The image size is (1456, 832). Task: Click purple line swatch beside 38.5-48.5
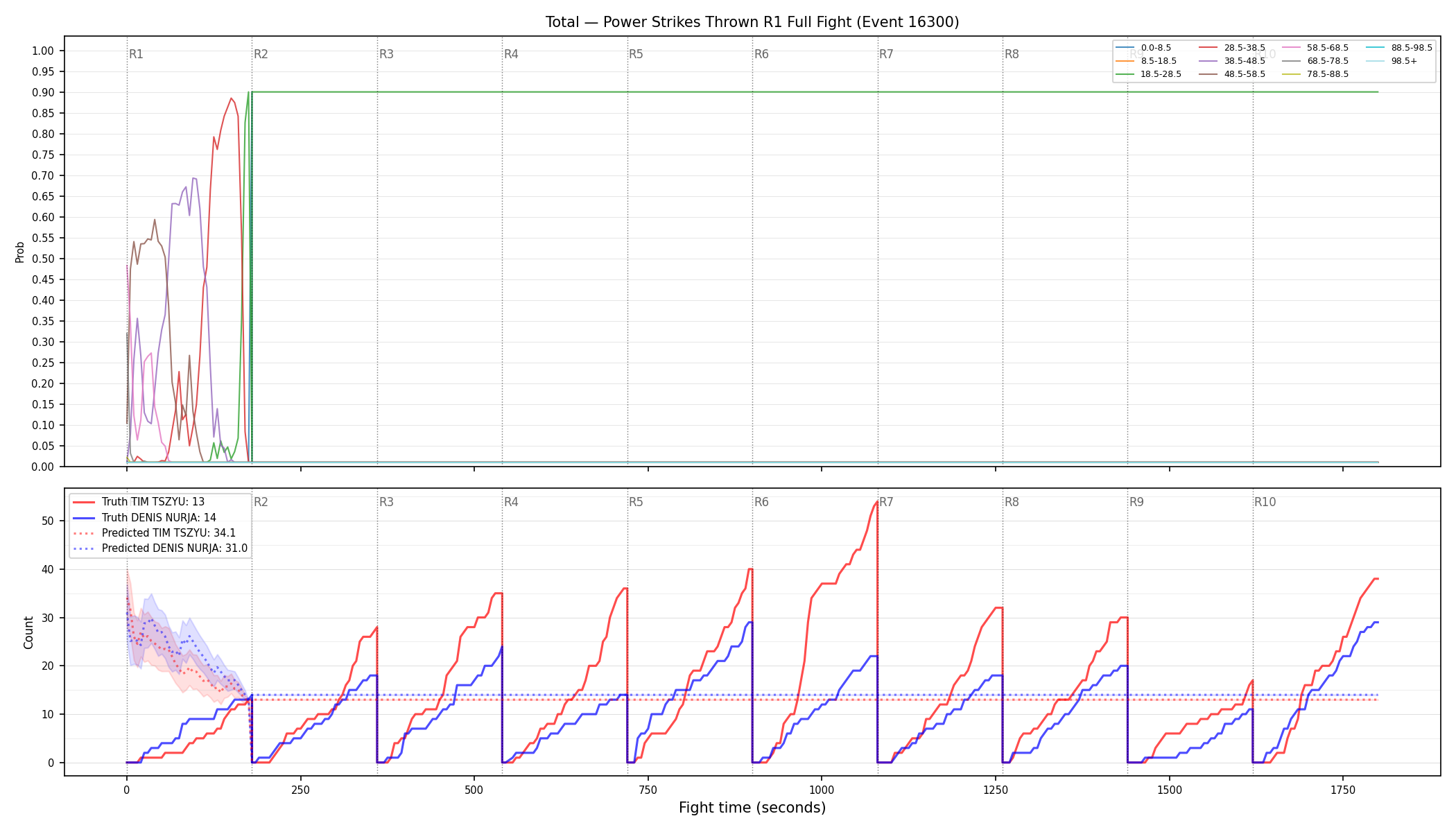pos(1208,61)
